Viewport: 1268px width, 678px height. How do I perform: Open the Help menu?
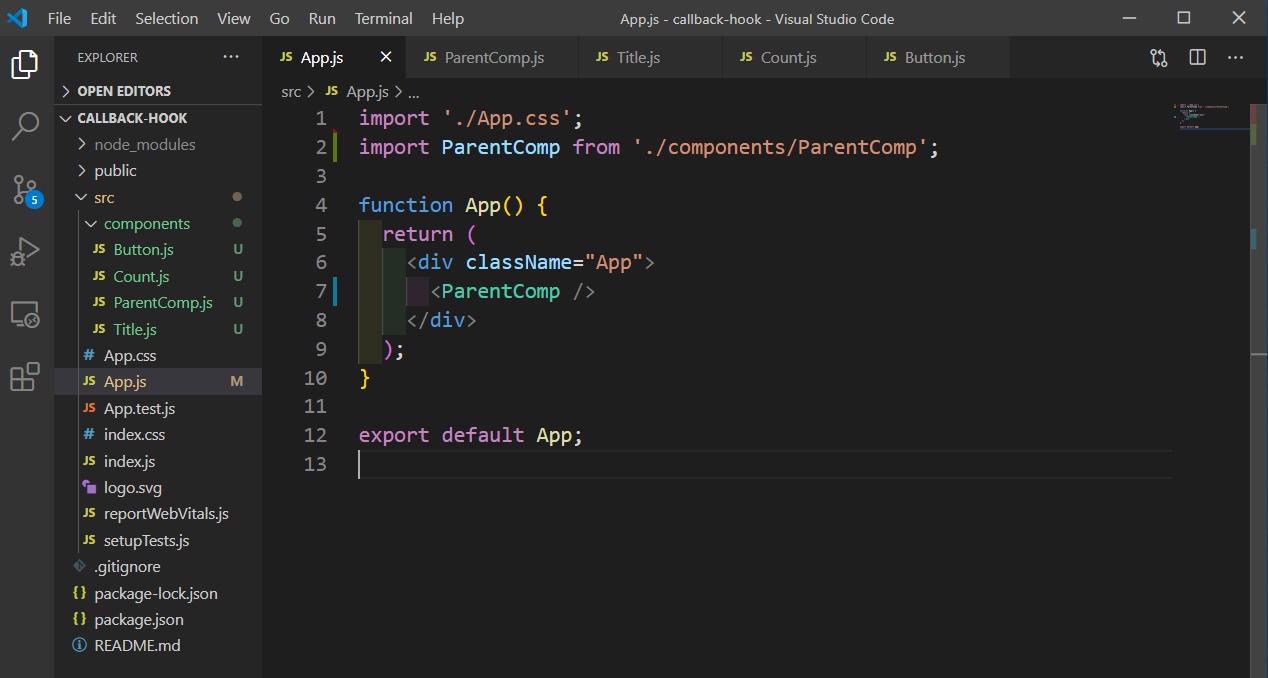pos(448,18)
